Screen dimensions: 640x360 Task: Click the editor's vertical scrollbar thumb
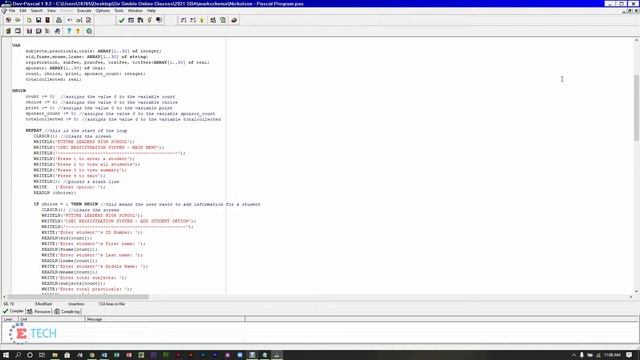point(636,108)
